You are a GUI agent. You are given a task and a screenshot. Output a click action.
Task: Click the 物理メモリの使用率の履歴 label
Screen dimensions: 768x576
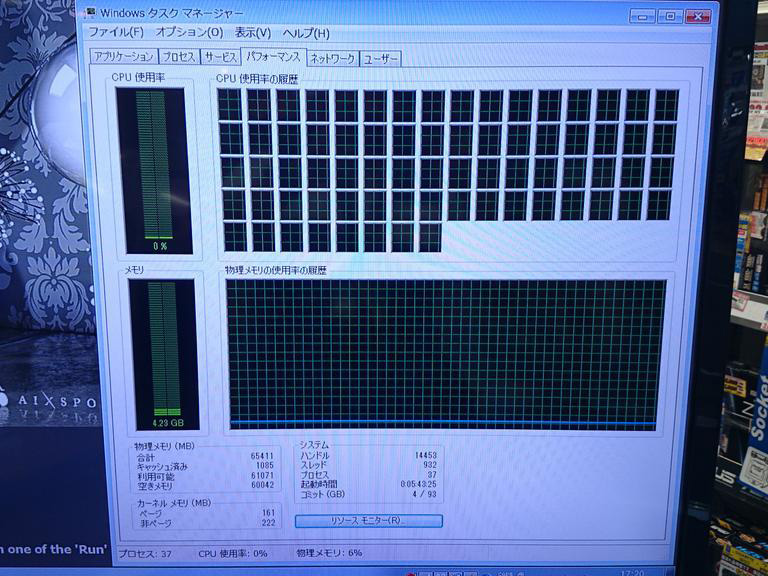tap(276, 270)
